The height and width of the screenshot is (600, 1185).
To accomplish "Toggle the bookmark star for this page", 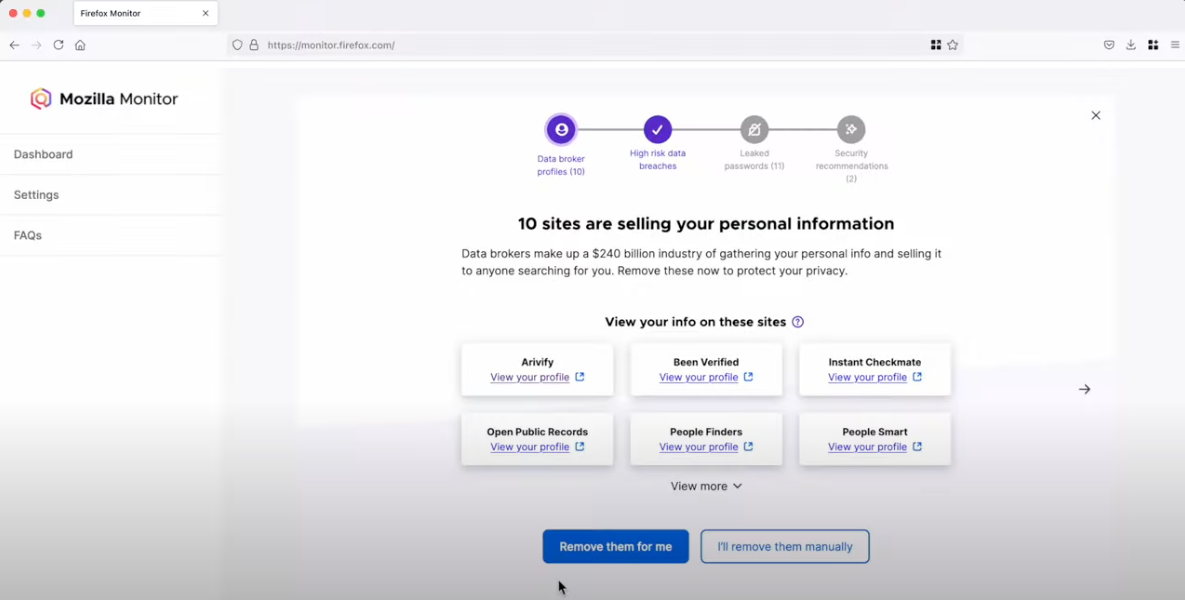I will click(x=951, y=45).
